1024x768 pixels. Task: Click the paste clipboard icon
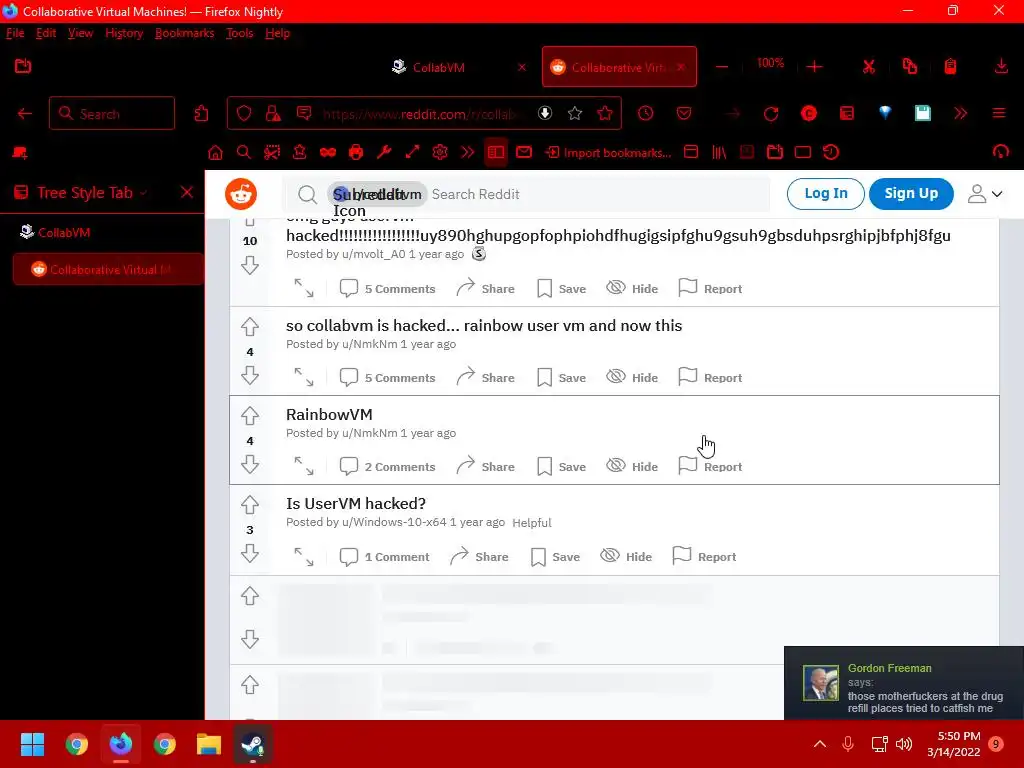(950, 67)
